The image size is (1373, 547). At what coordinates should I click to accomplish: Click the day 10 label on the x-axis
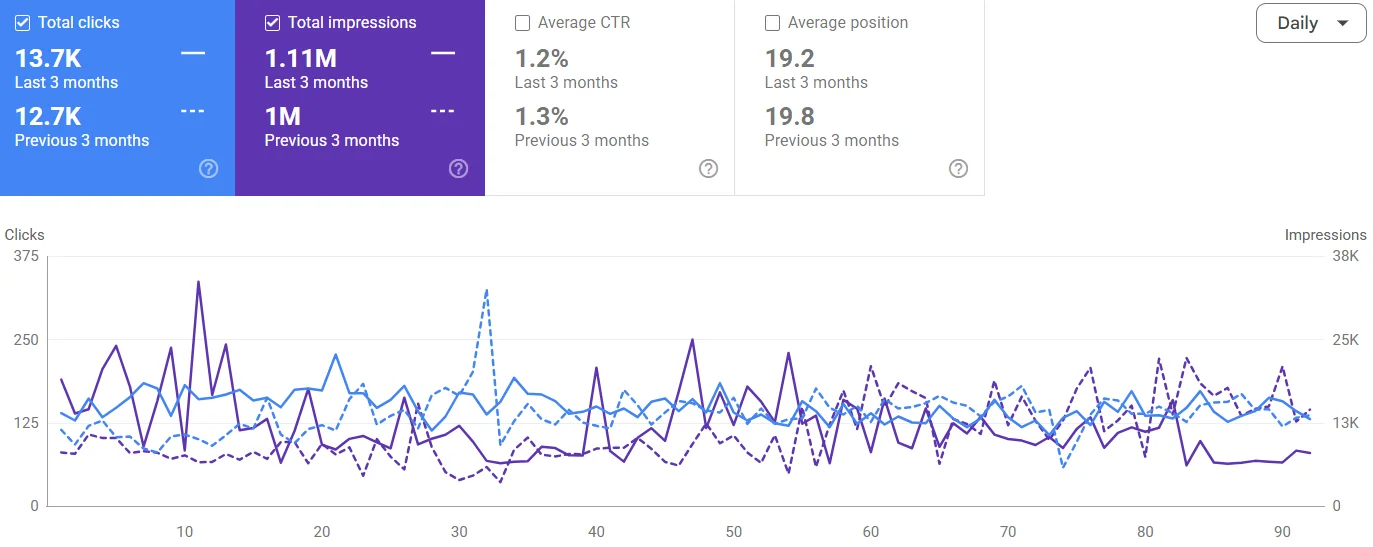click(184, 531)
